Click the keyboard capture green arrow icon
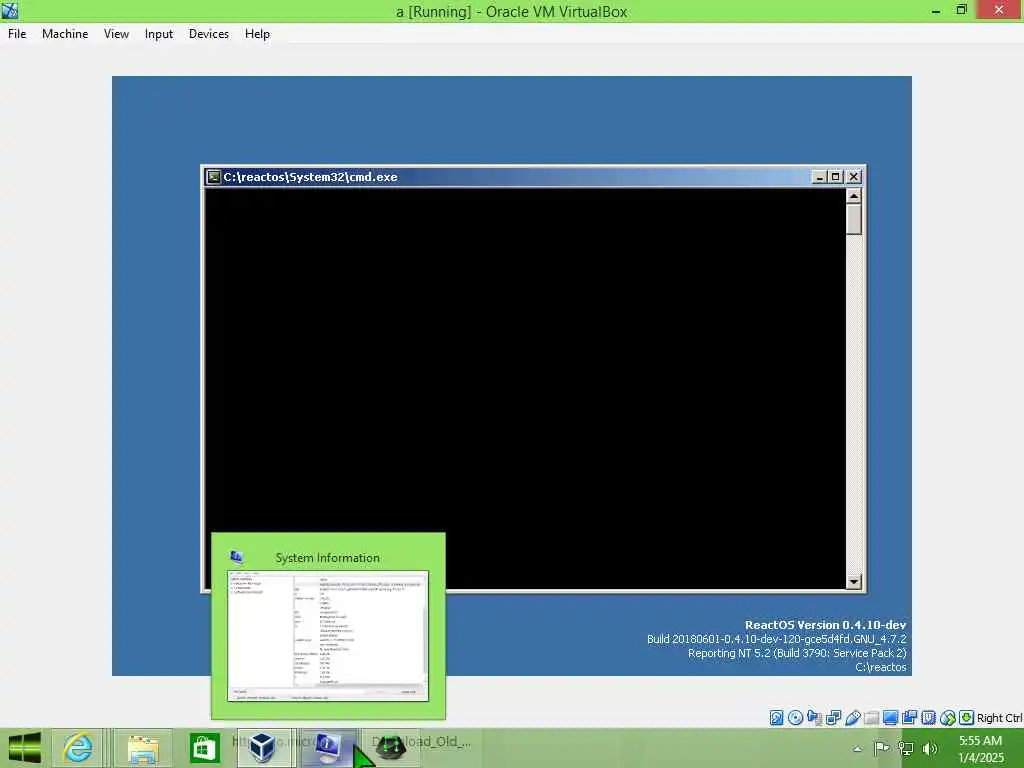 coord(967,718)
